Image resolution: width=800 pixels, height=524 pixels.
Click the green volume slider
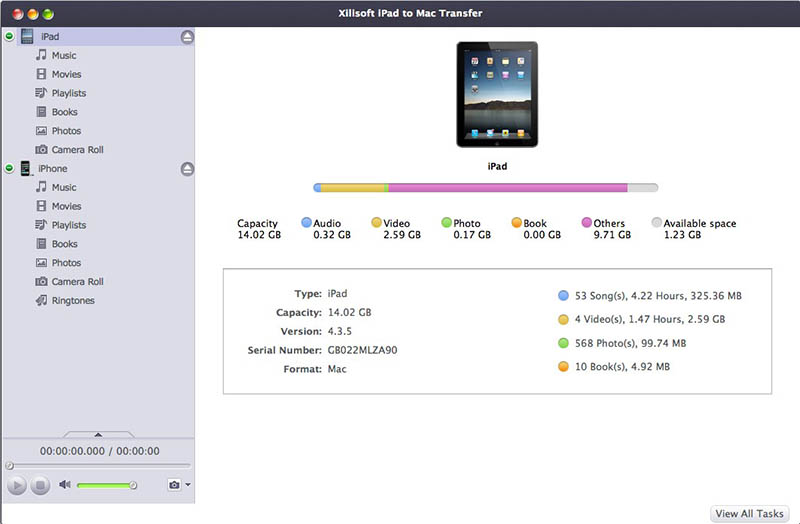105,485
